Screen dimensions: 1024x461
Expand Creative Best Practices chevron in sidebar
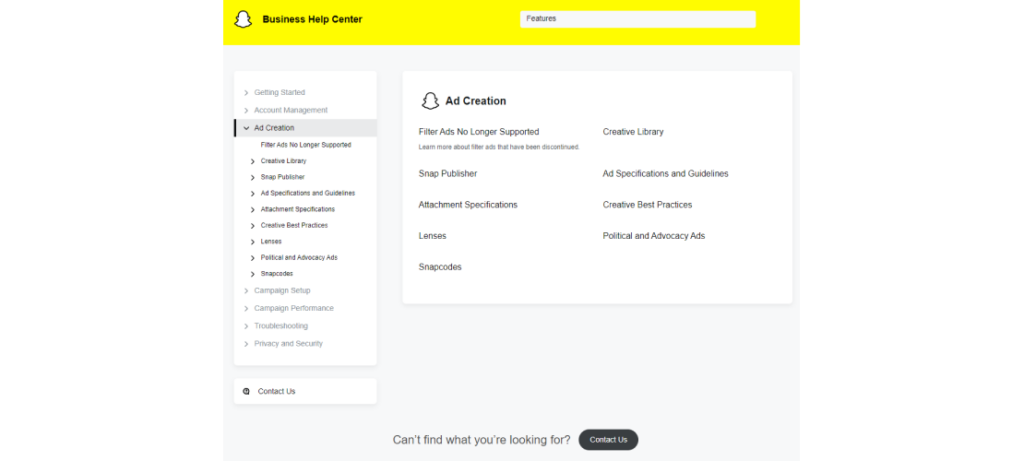[253, 226]
